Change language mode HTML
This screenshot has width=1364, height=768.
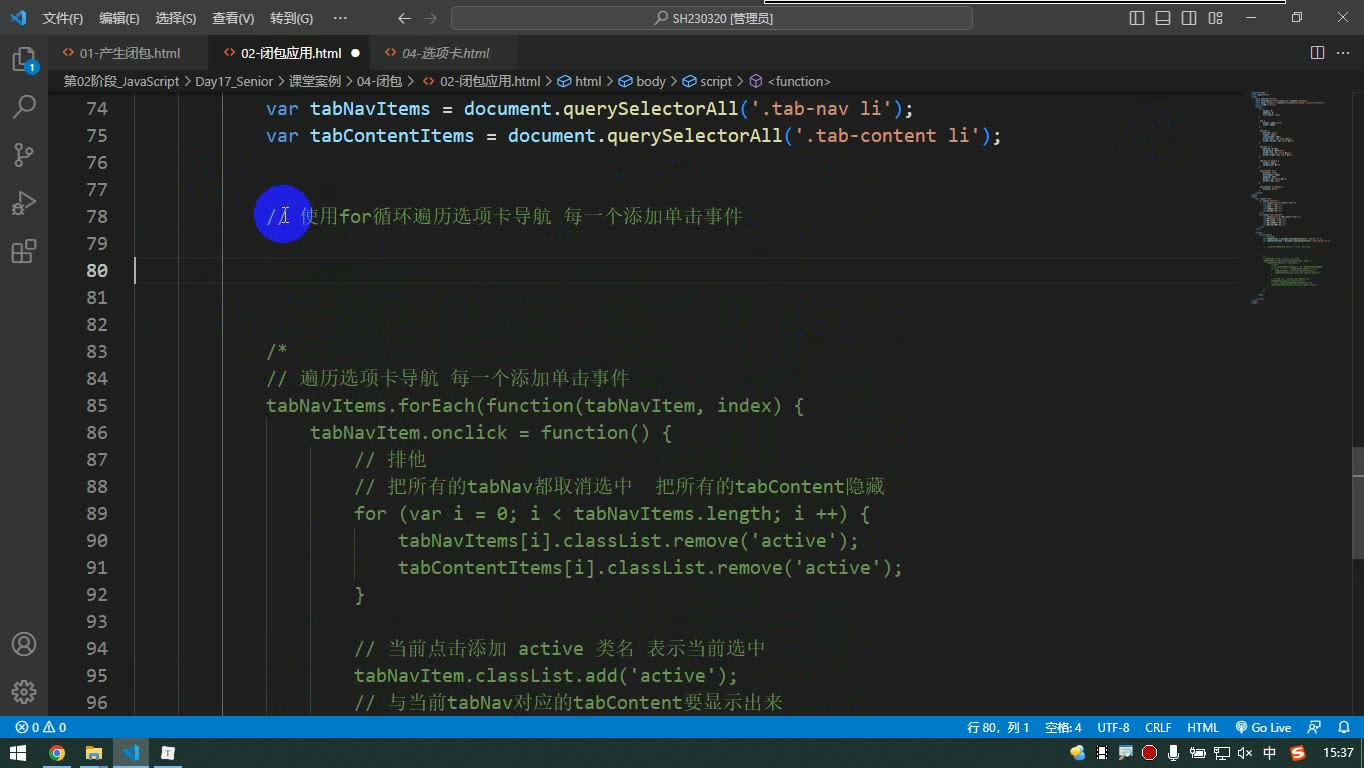tap(1203, 727)
